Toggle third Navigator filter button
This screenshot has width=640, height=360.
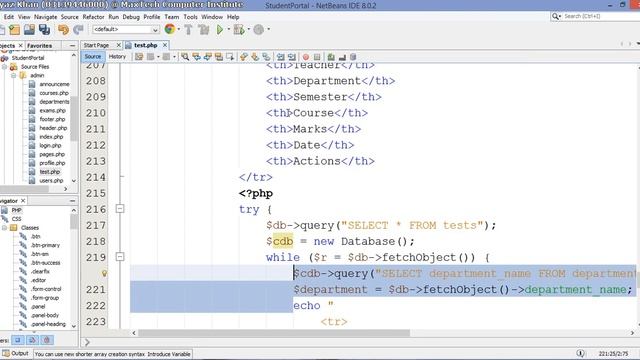click(x=47, y=340)
